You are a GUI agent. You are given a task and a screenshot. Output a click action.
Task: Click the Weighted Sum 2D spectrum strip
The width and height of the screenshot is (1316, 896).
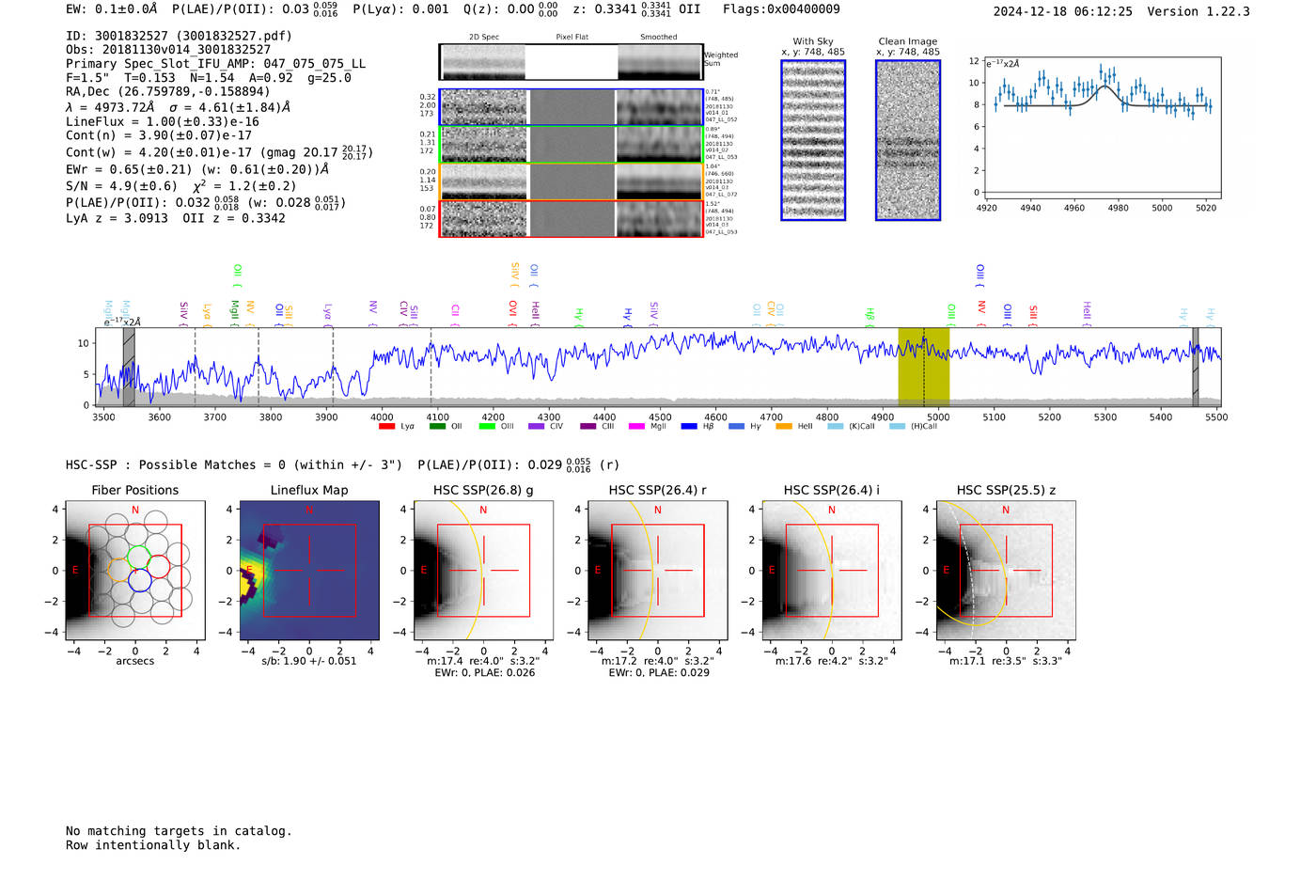[571, 62]
